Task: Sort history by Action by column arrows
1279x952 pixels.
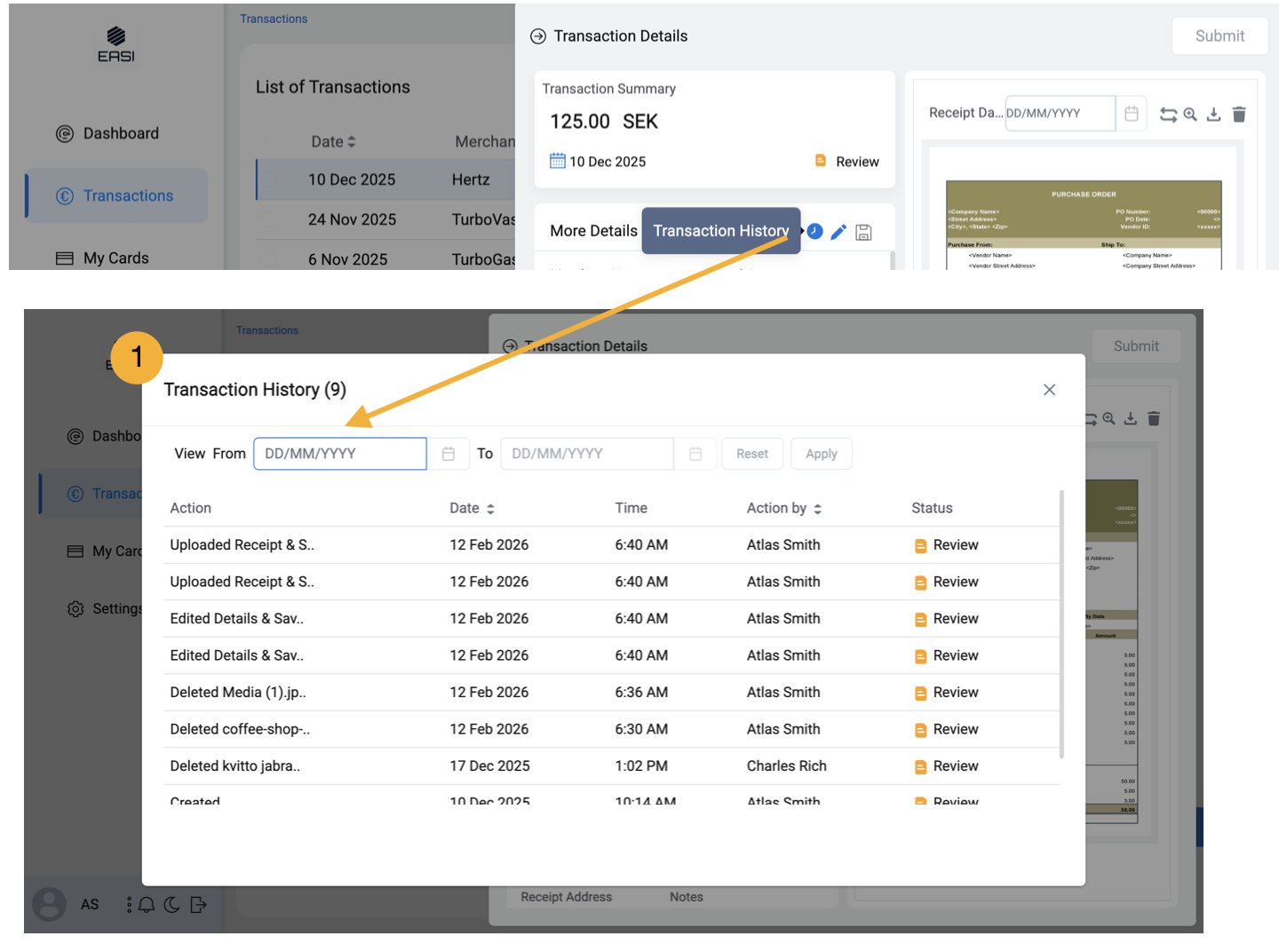Action: pos(817,509)
